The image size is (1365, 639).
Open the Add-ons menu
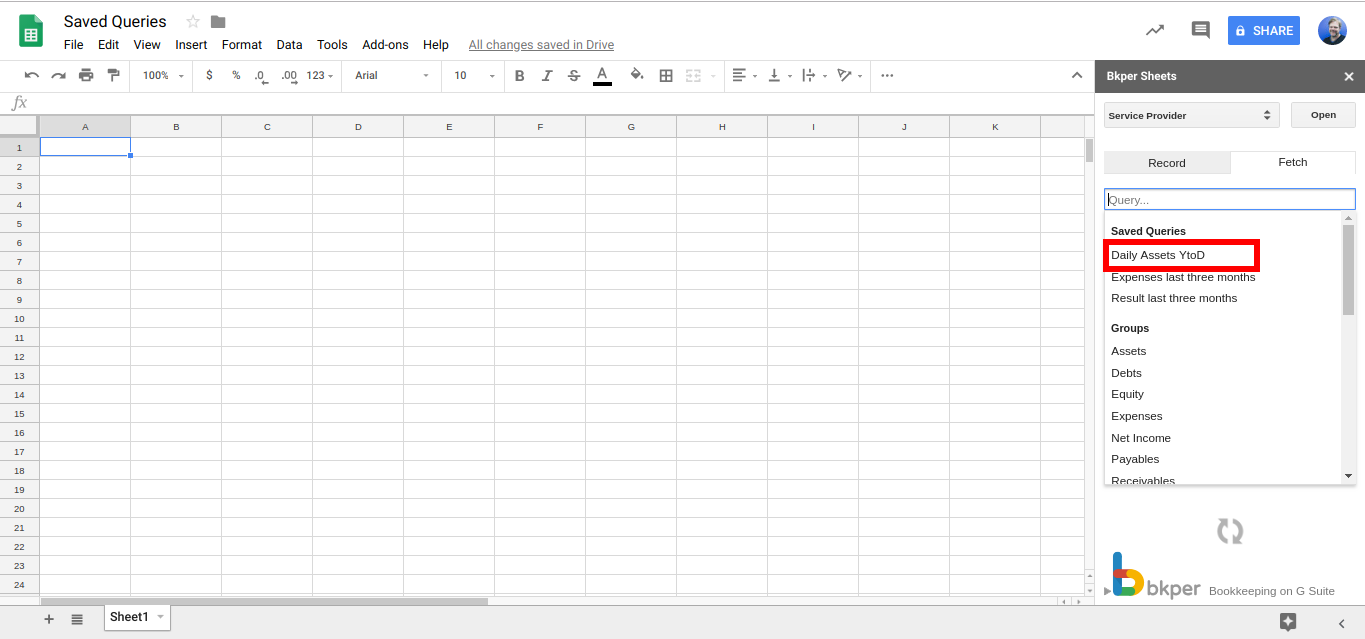(385, 44)
